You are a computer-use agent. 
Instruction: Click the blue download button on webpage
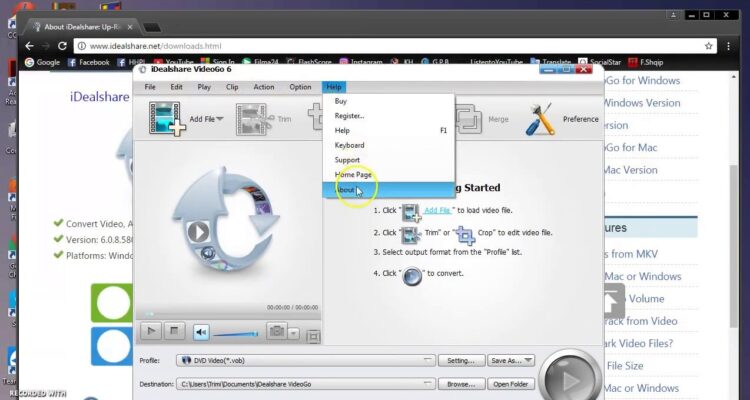click(x=112, y=346)
